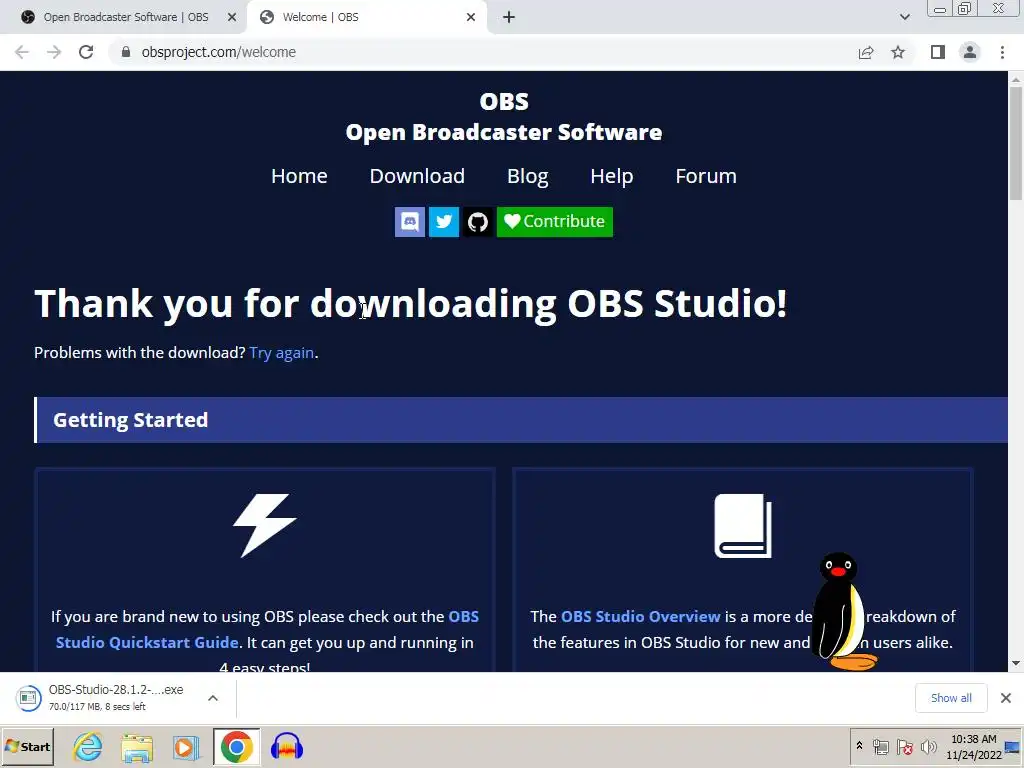Switch to Open Broadcaster Software tab

click(x=124, y=17)
